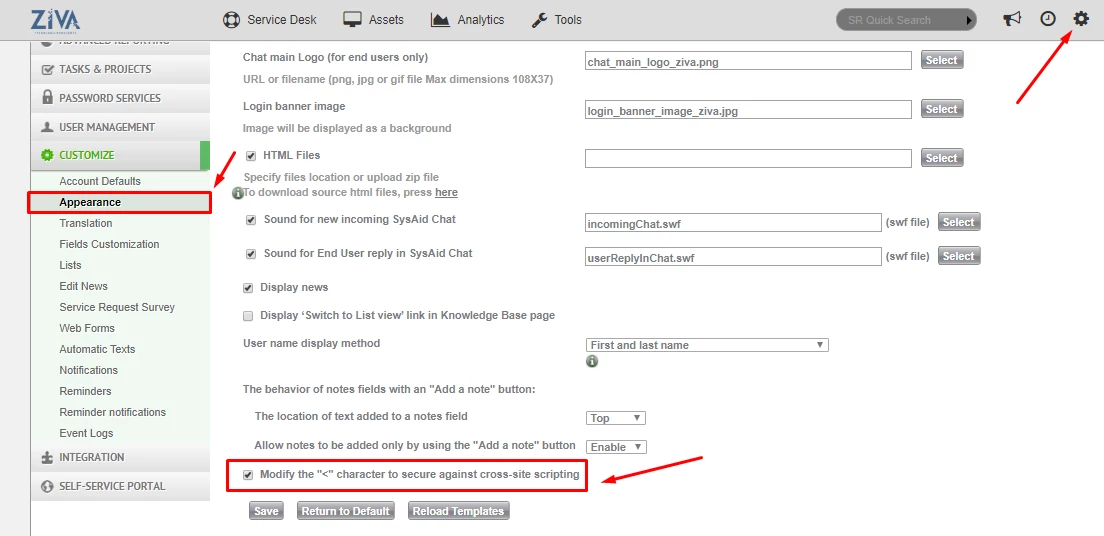Open Reminders page
This screenshot has height=536, width=1104.
85,391
